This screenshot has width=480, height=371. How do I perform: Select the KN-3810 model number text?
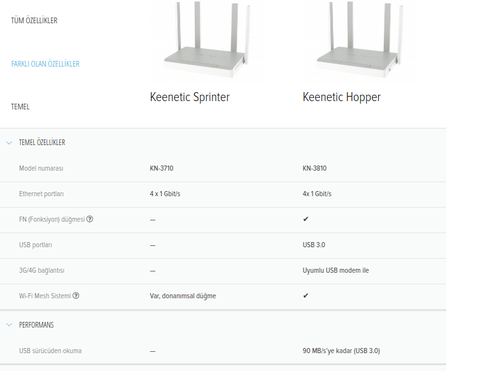coord(314,168)
